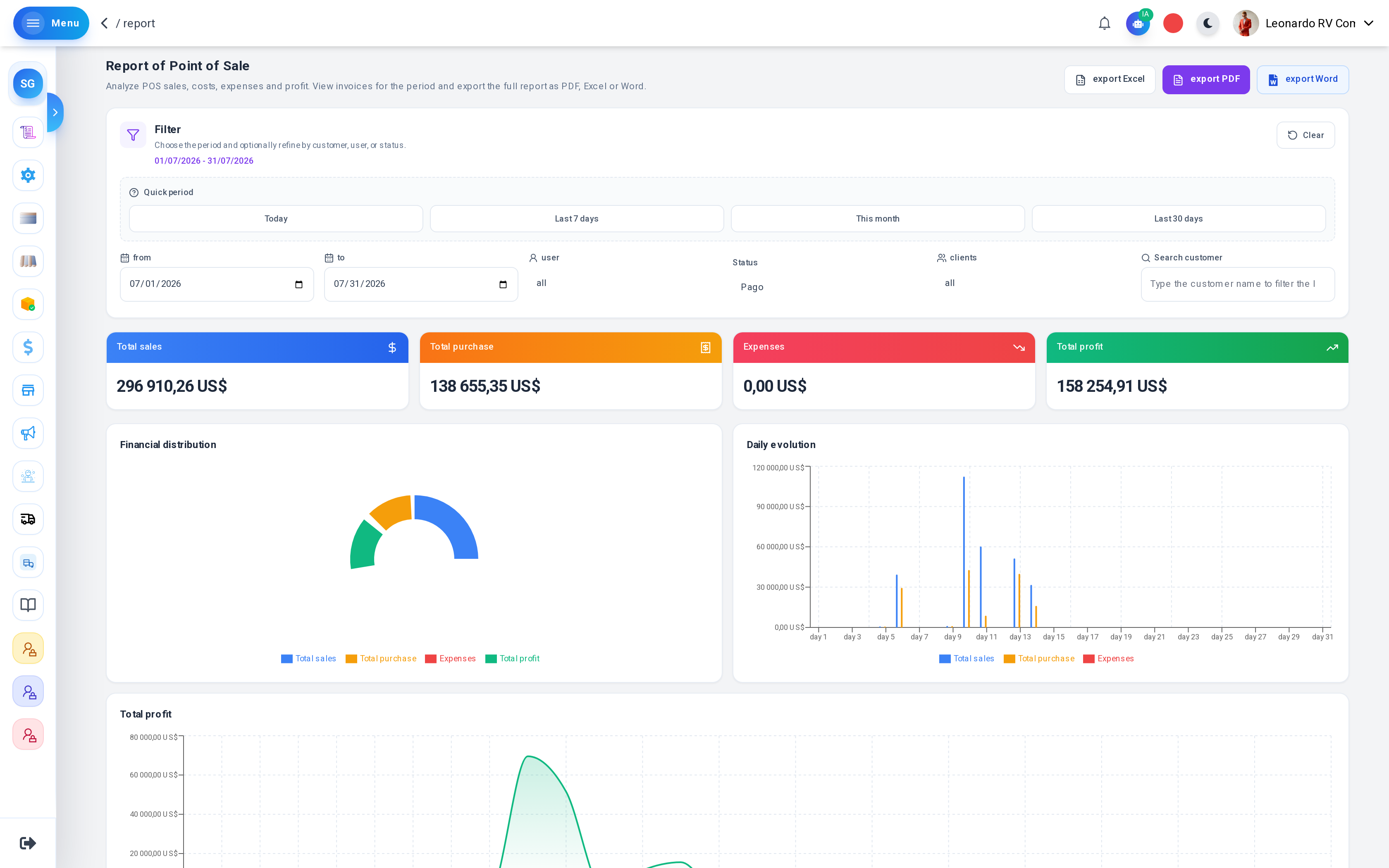Toggle Total purchase legend in Financial distribution
This screenshot has width=1389, height=868.
pos(381,658)
